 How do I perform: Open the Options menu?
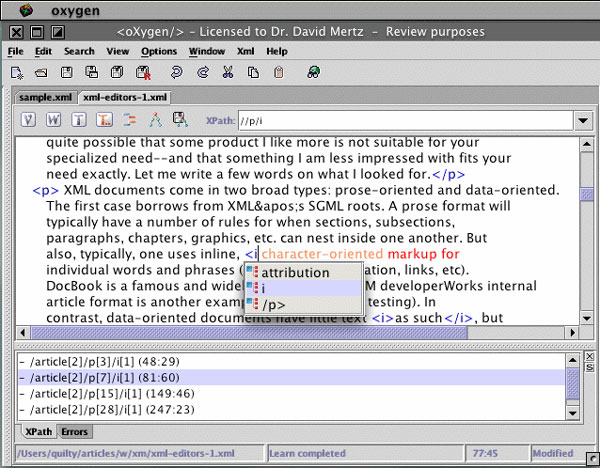(x=158, y=50)
